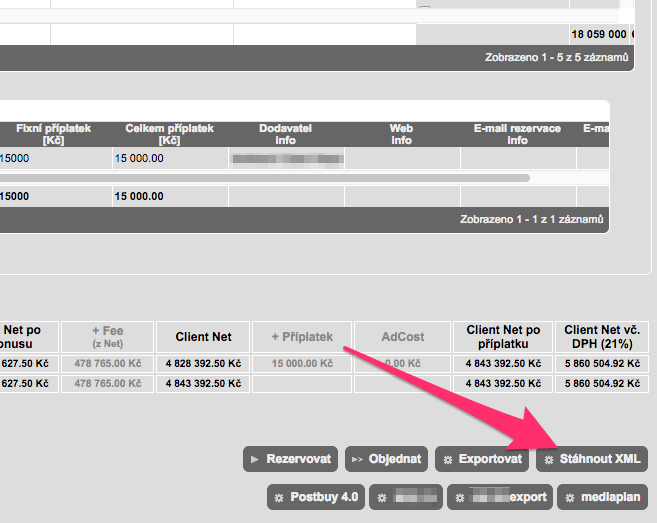This screenshot has height=523, width=657.
Task: Click the E-mail rezervace info column header
Action: pyautogui.click(x=517, y=134)
